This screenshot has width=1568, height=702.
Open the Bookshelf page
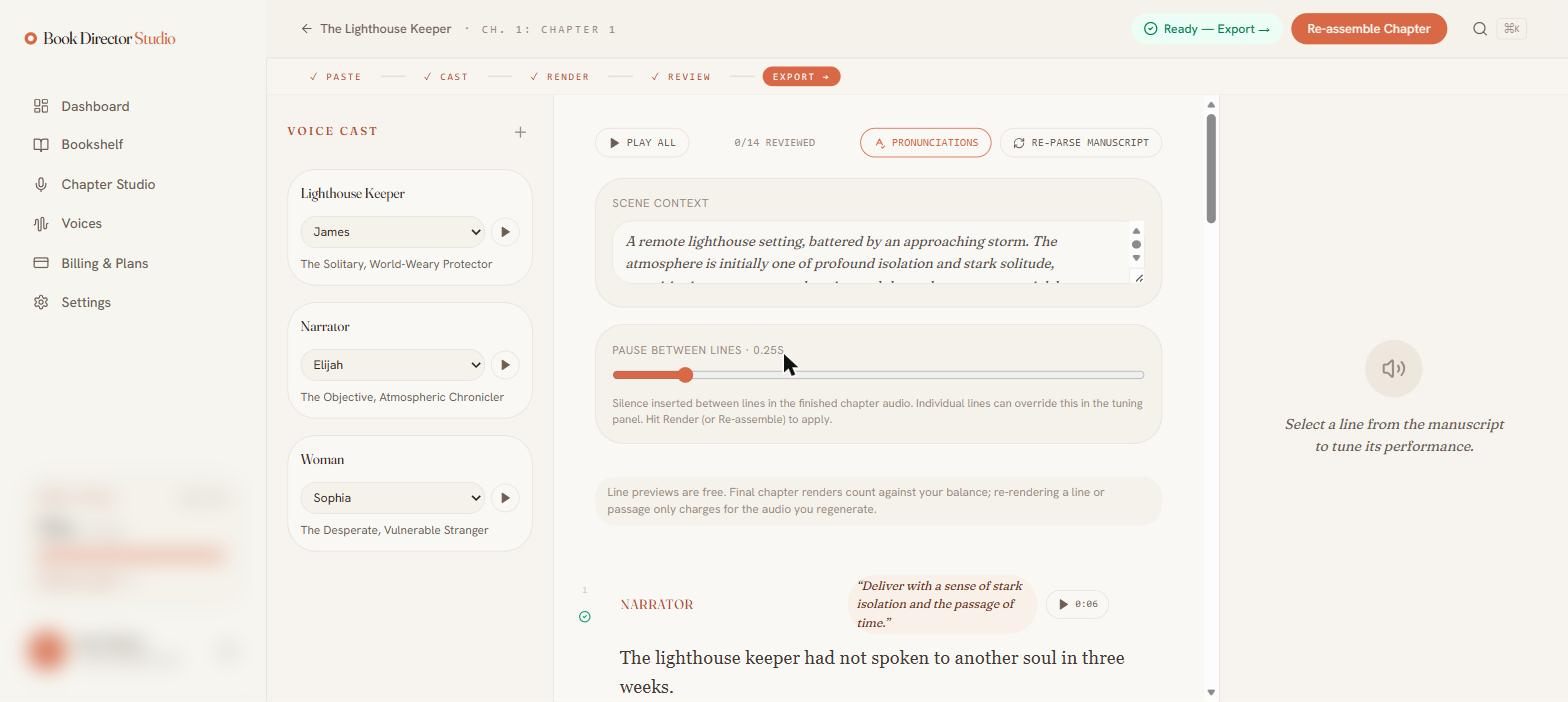(x=92, y=144)
